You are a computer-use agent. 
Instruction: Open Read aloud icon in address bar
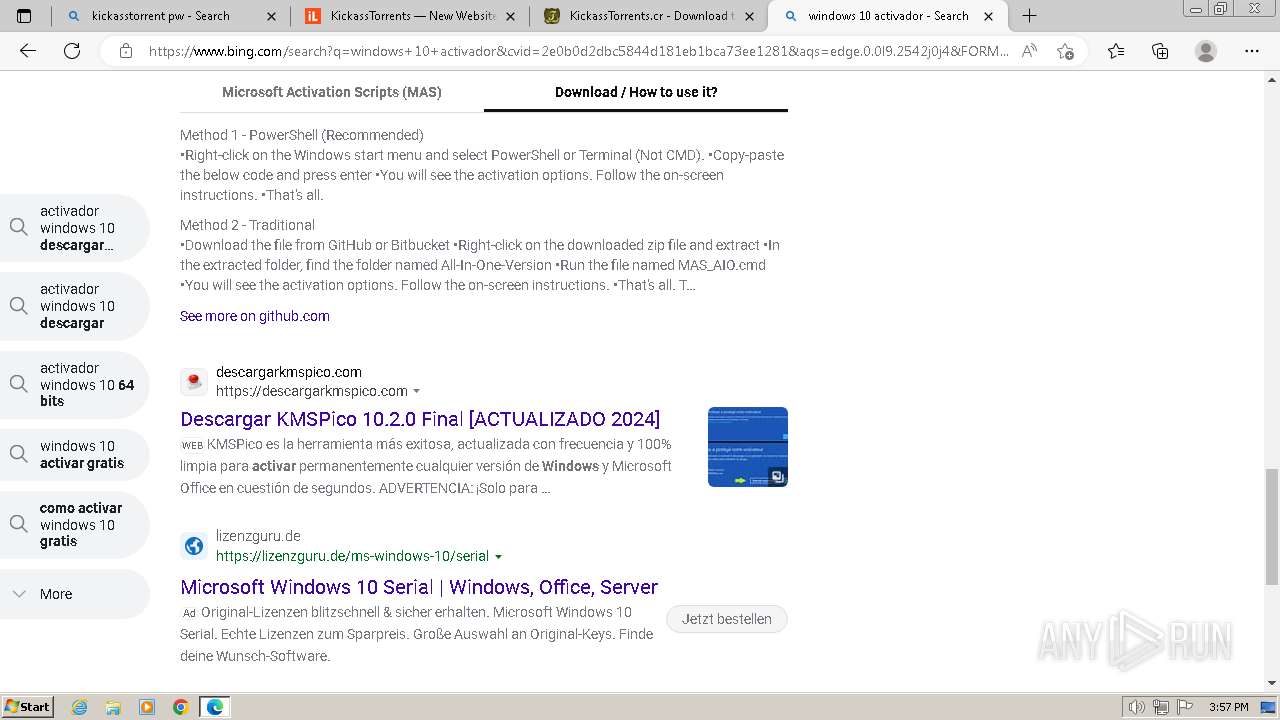tap(1029, 51)
